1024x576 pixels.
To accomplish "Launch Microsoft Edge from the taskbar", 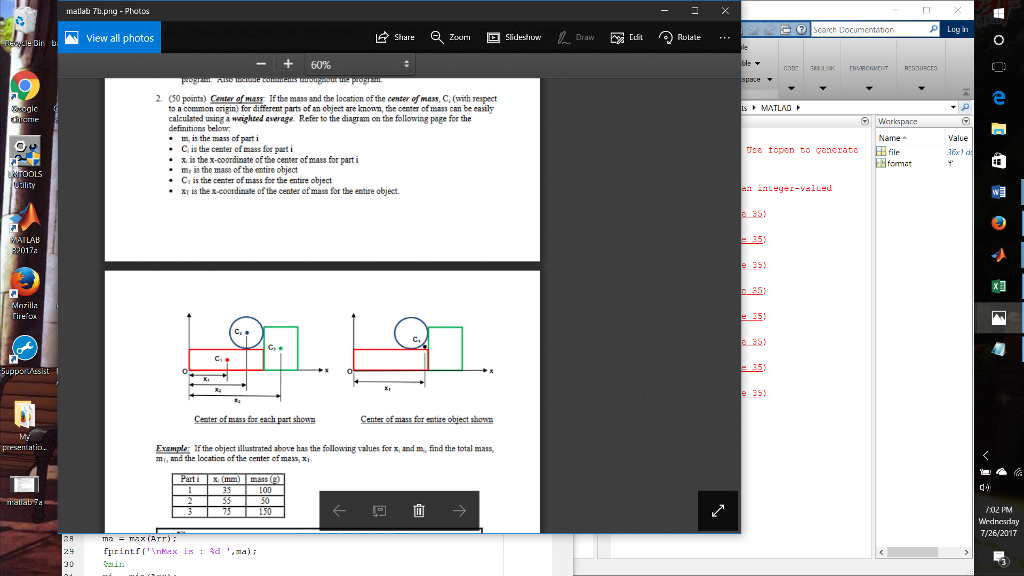I will point(997,96).
